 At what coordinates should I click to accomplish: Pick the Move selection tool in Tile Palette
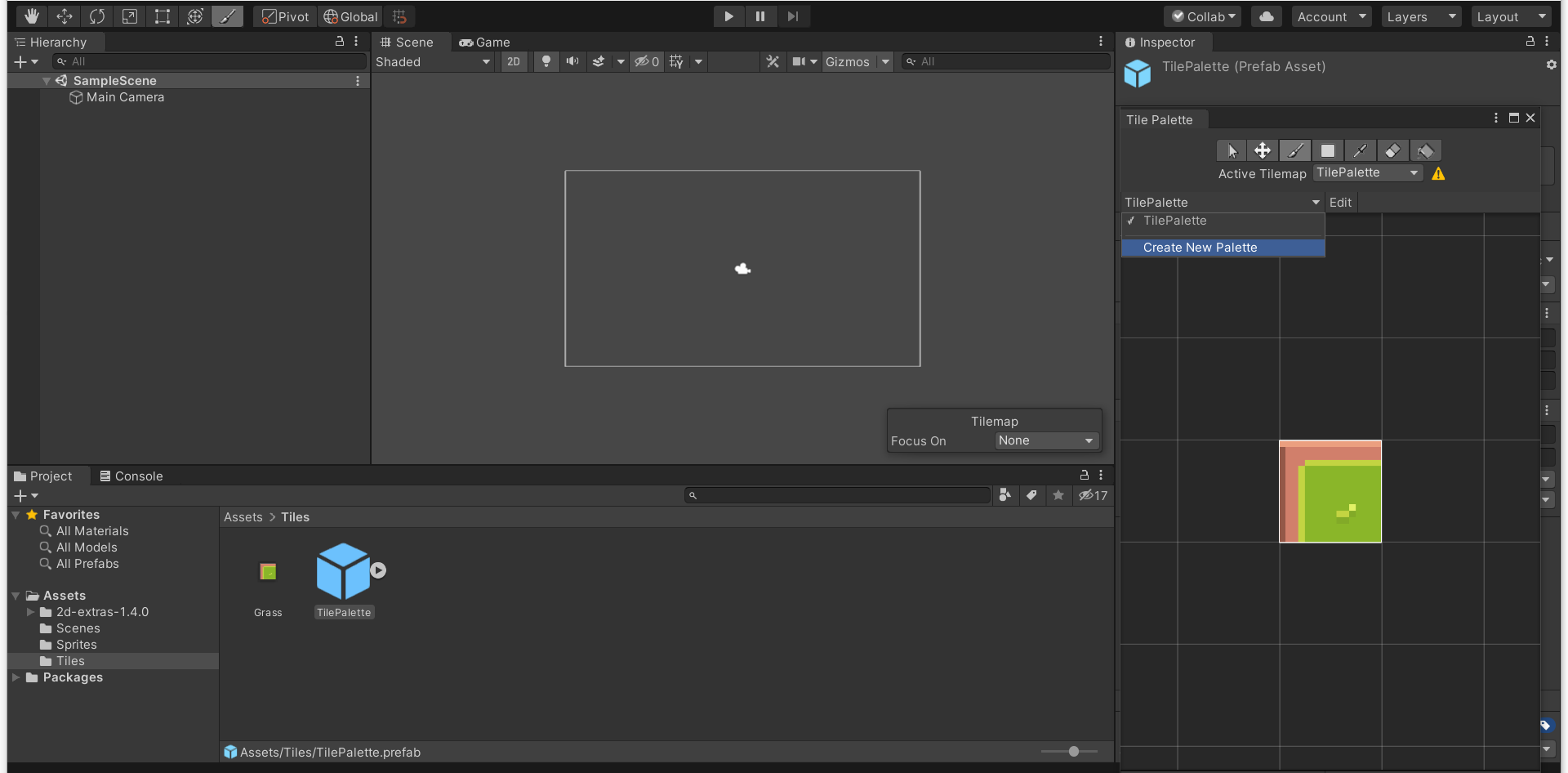[1263, 150]
